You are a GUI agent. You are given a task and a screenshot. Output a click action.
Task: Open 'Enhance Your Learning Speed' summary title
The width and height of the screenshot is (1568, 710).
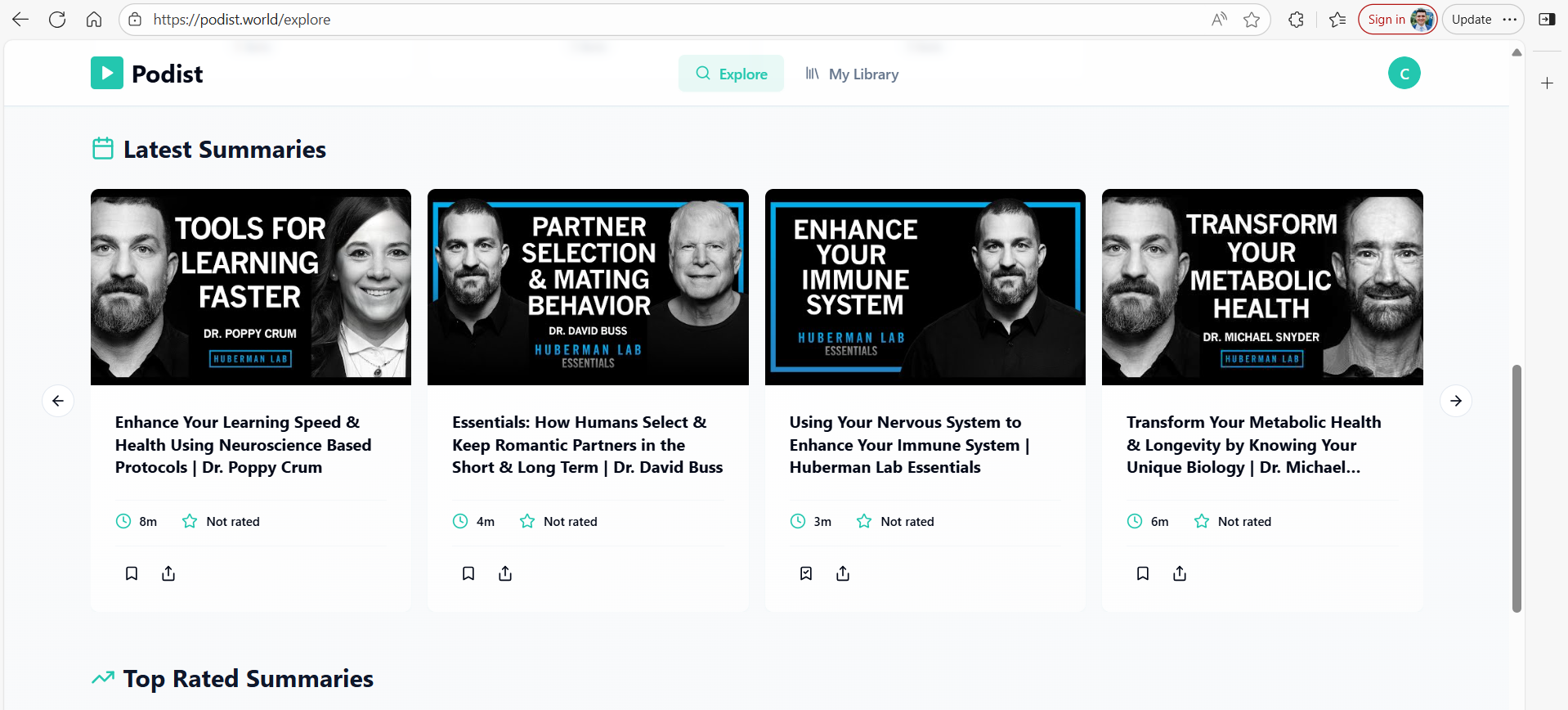click(243, 445)
